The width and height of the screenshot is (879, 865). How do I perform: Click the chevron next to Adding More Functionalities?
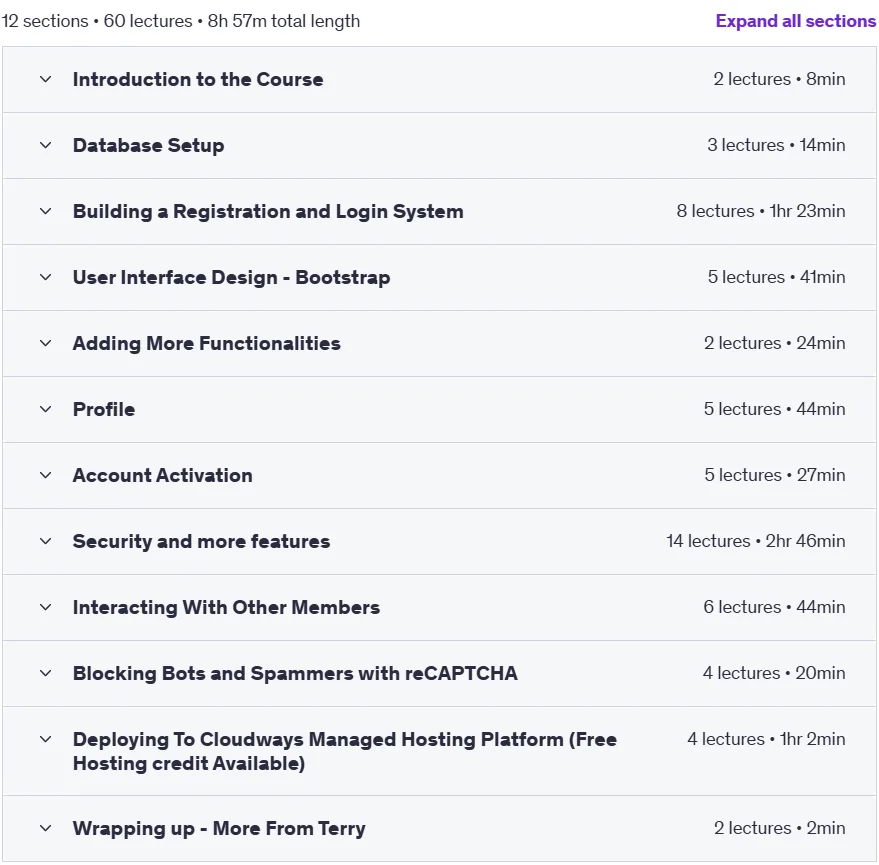click(x=46, y=344)
